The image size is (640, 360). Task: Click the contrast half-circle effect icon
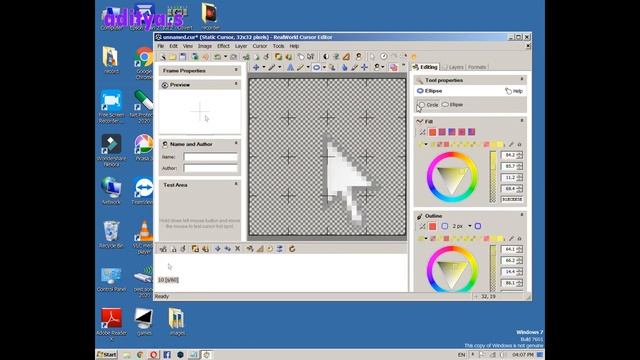pos(326,57)
